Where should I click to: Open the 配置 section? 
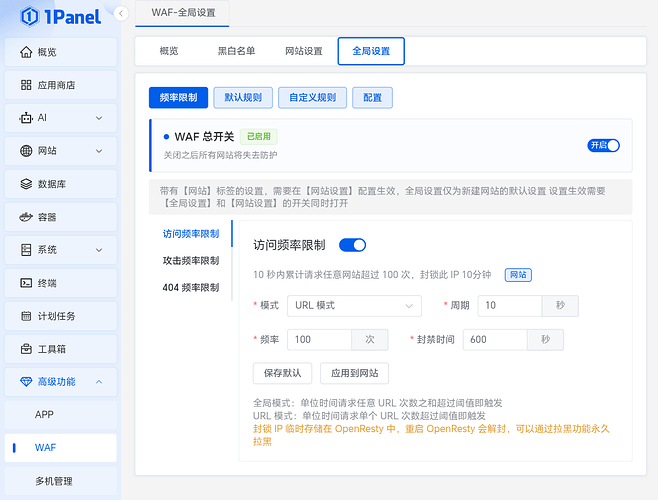(372, 98)
